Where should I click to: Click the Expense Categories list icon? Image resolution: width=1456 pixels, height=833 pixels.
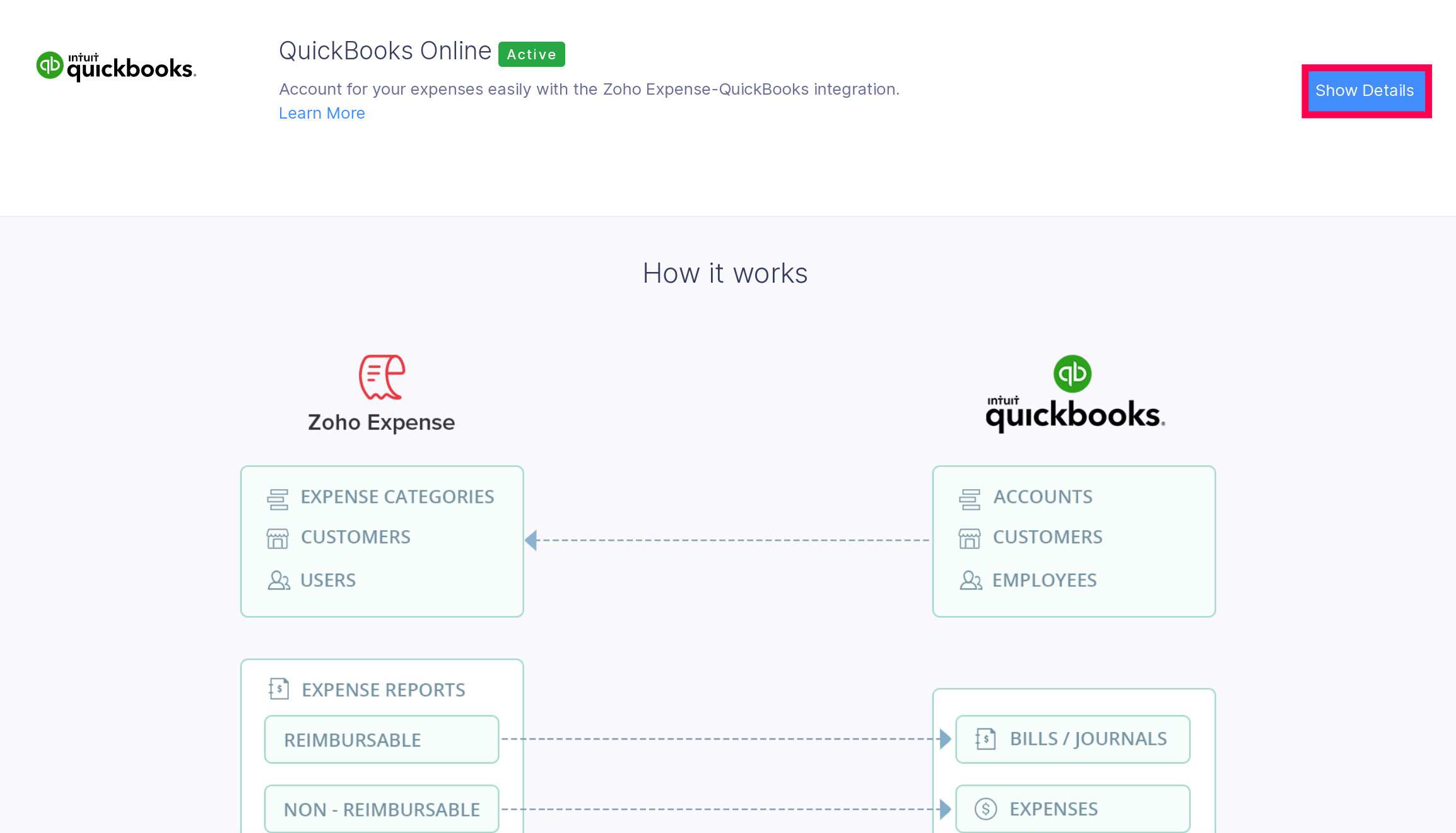click(278, 499)
